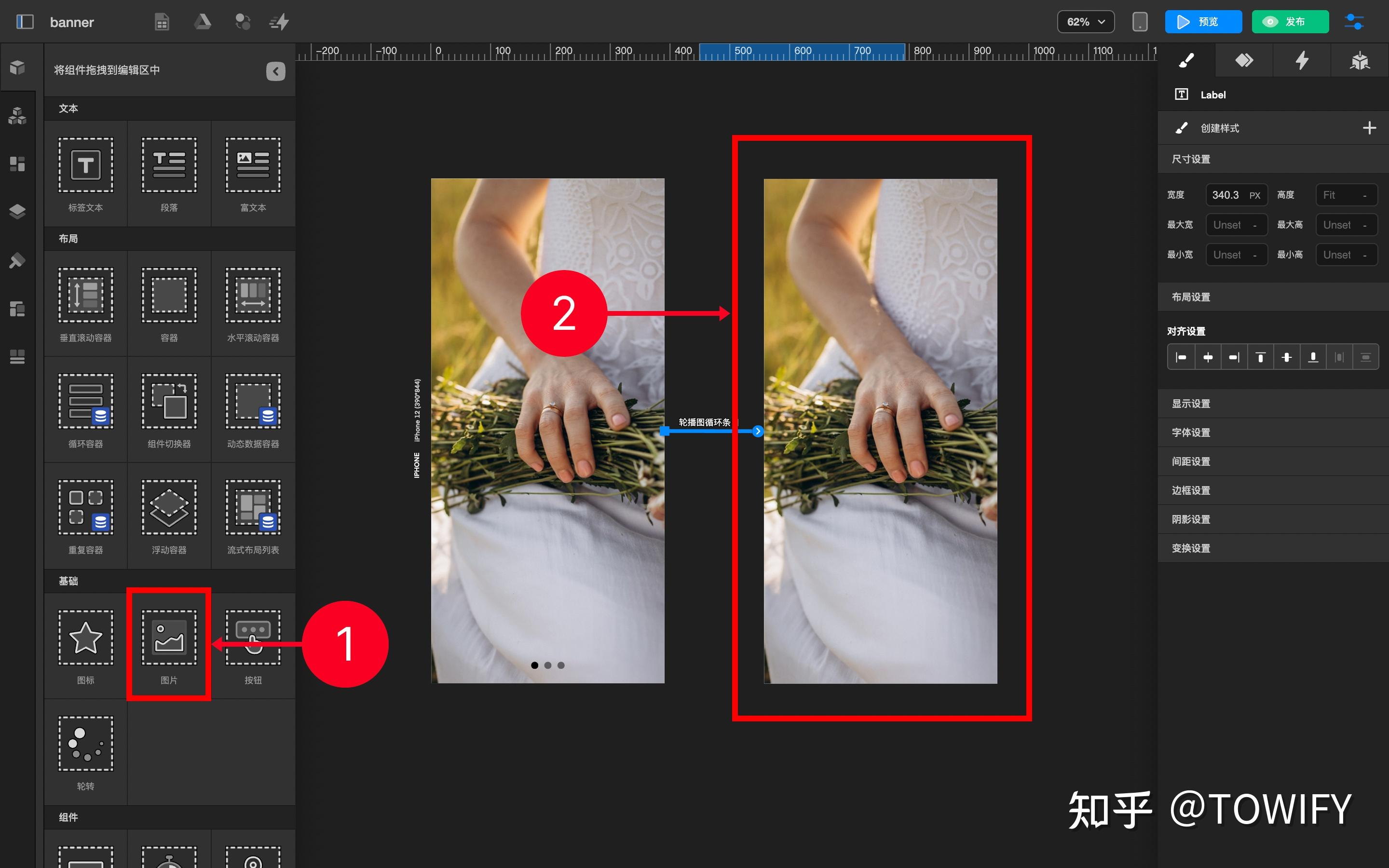Open the 62% zoom dropdown

click(1085, 22)
